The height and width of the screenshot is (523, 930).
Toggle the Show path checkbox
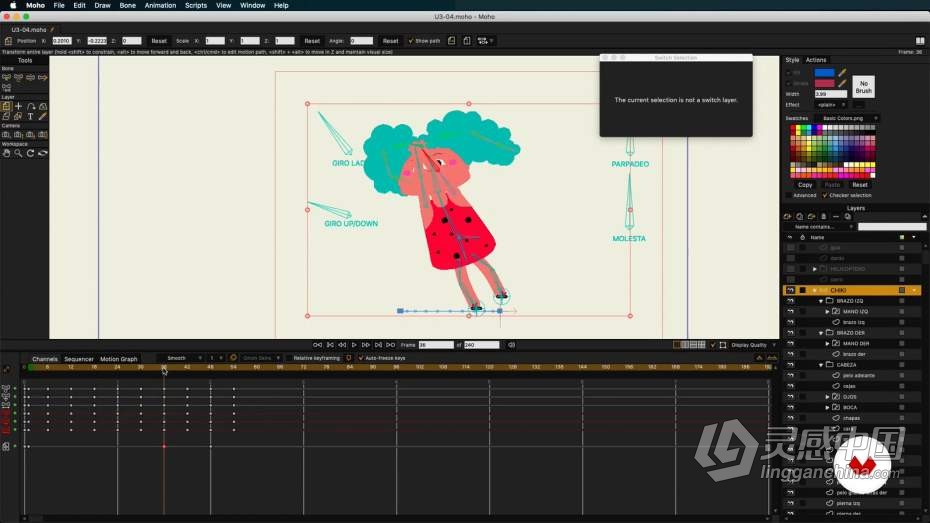tap(410, 41)
